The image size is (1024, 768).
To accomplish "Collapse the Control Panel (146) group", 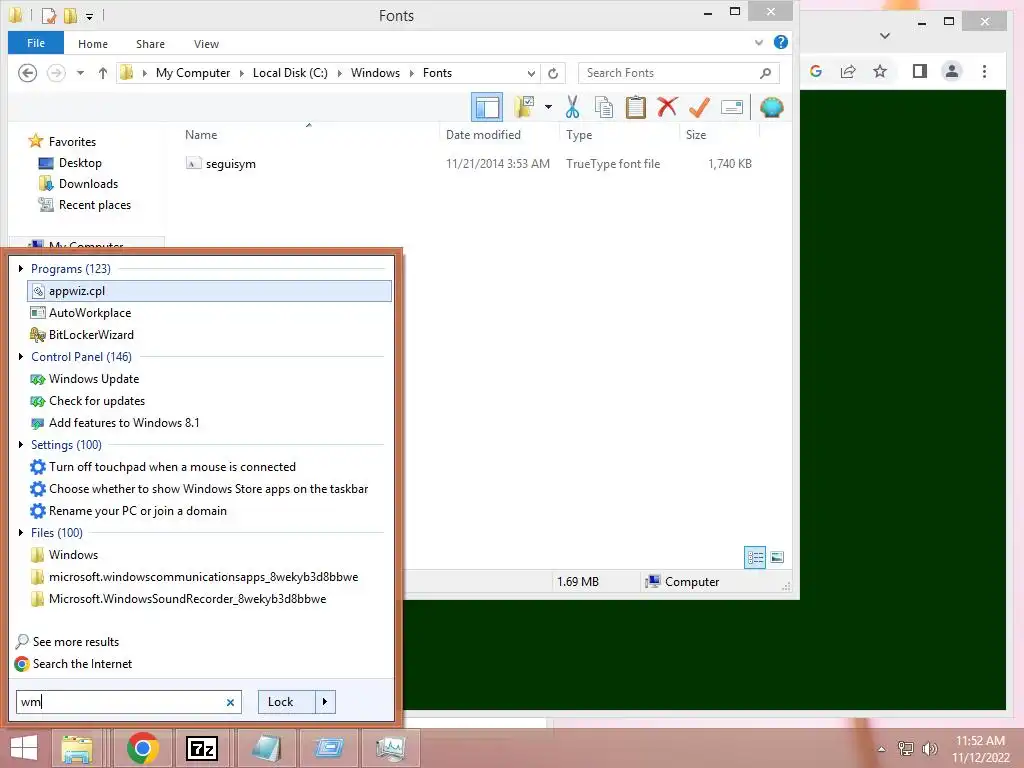I will tap(21, 357).
